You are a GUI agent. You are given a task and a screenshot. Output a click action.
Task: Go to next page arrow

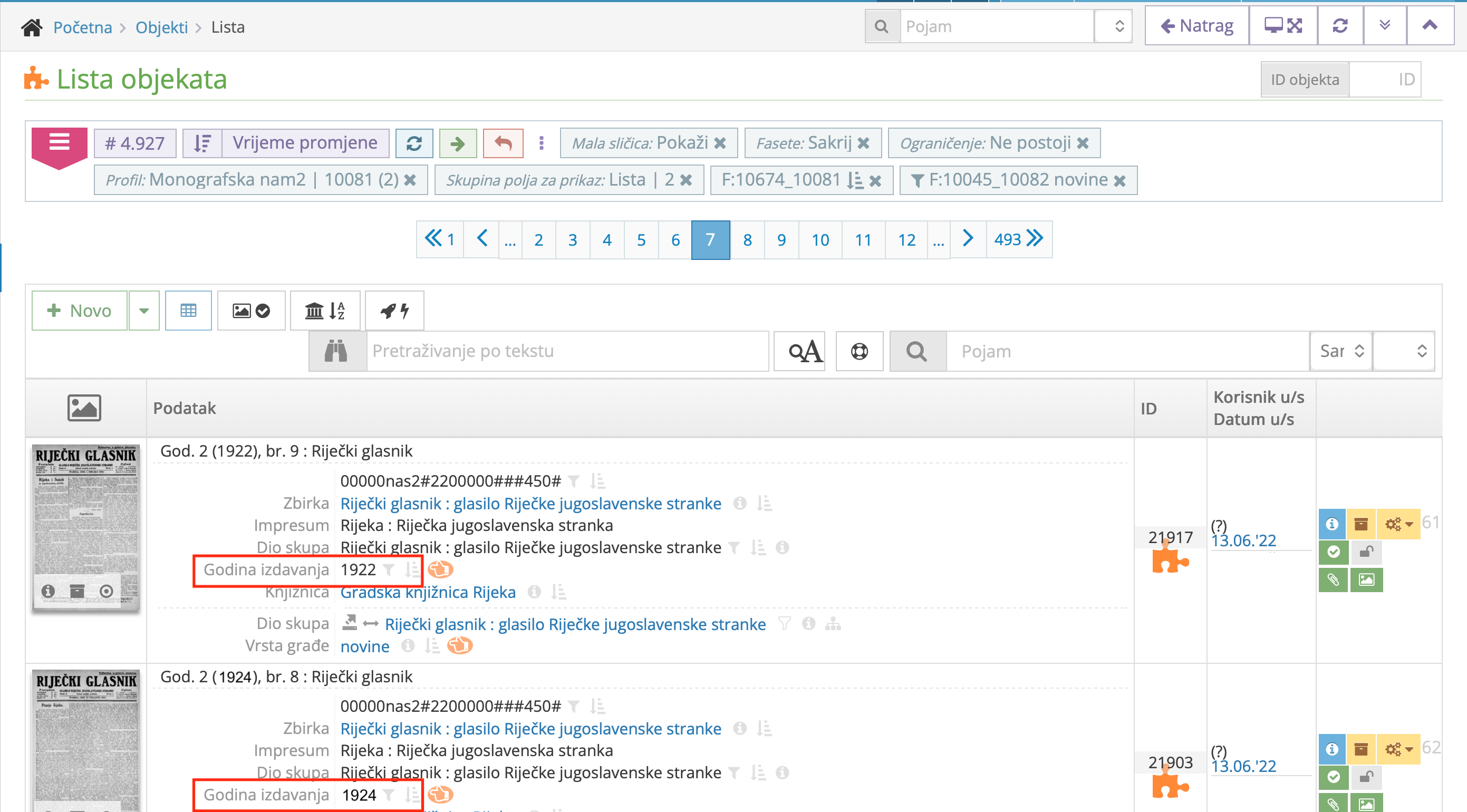point(968,239)
